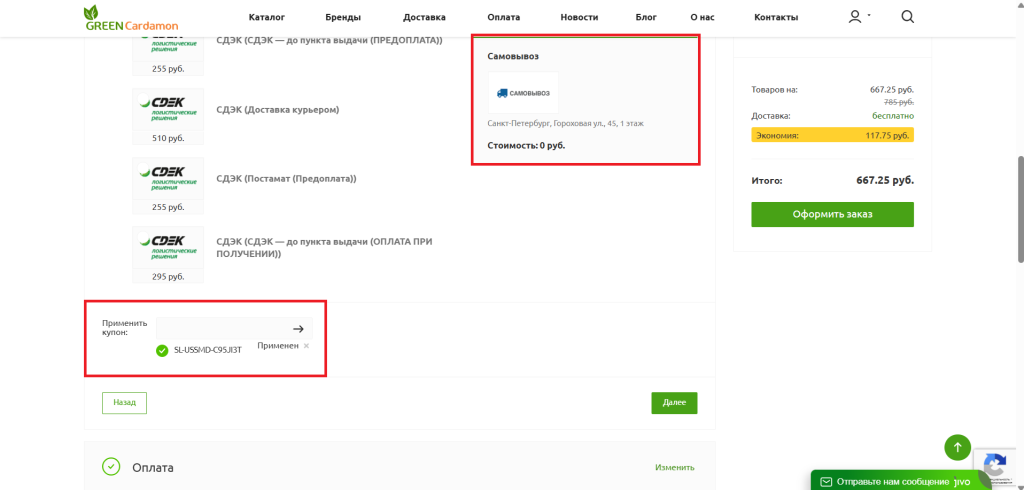Image resolution: width=1024 pixels, height=490 pixels.
Task: Click the crossed-out 785 руб. price
Action: 899,102
